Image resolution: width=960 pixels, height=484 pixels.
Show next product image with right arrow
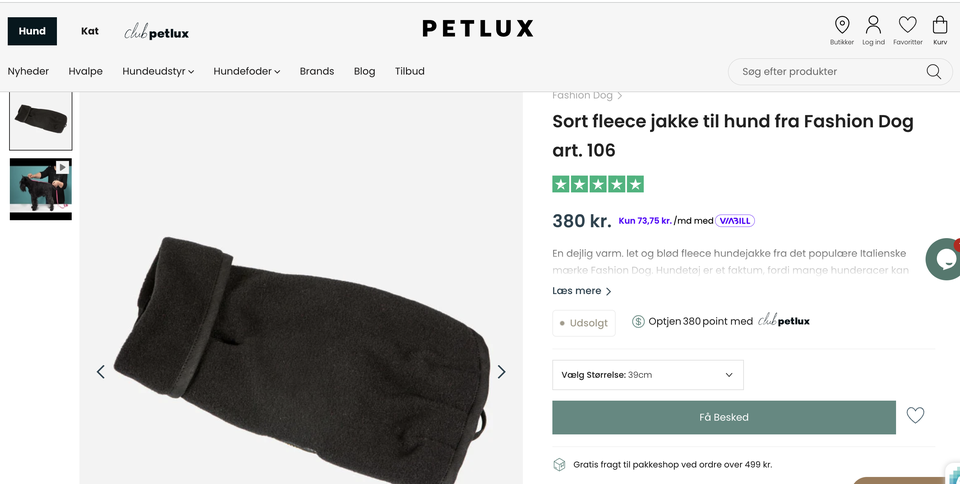click(x=501, y=372)
